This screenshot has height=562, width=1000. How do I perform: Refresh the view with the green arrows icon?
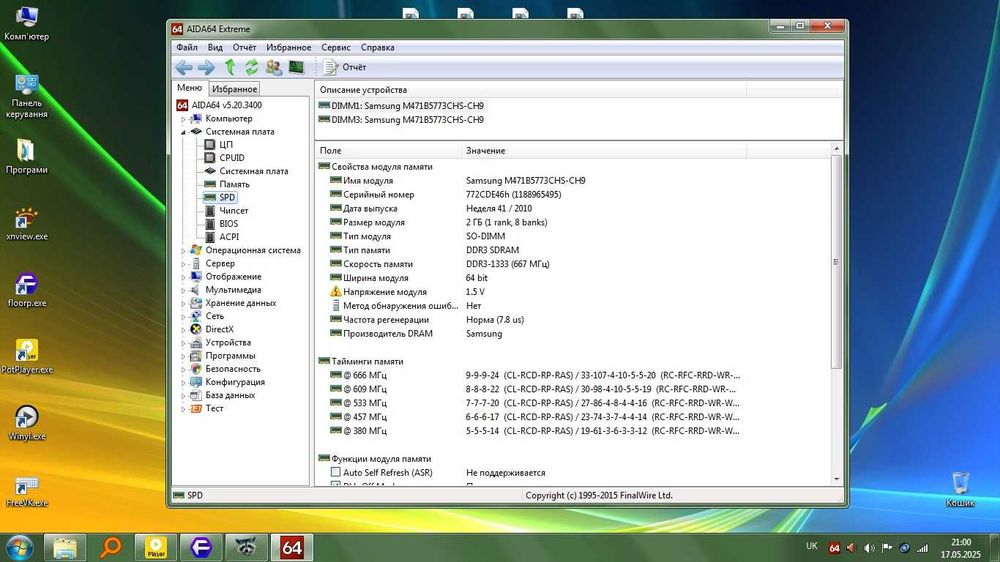(252, 67)
